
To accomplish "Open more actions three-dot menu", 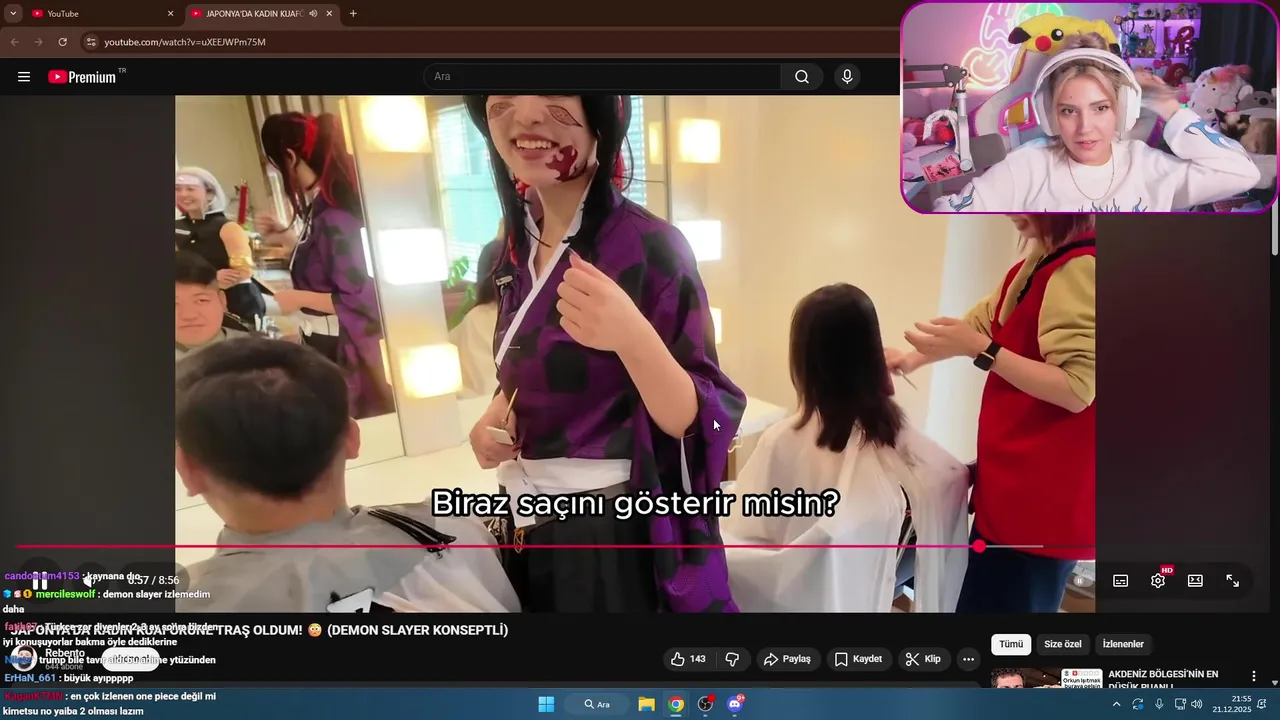I will pos(968,659).
